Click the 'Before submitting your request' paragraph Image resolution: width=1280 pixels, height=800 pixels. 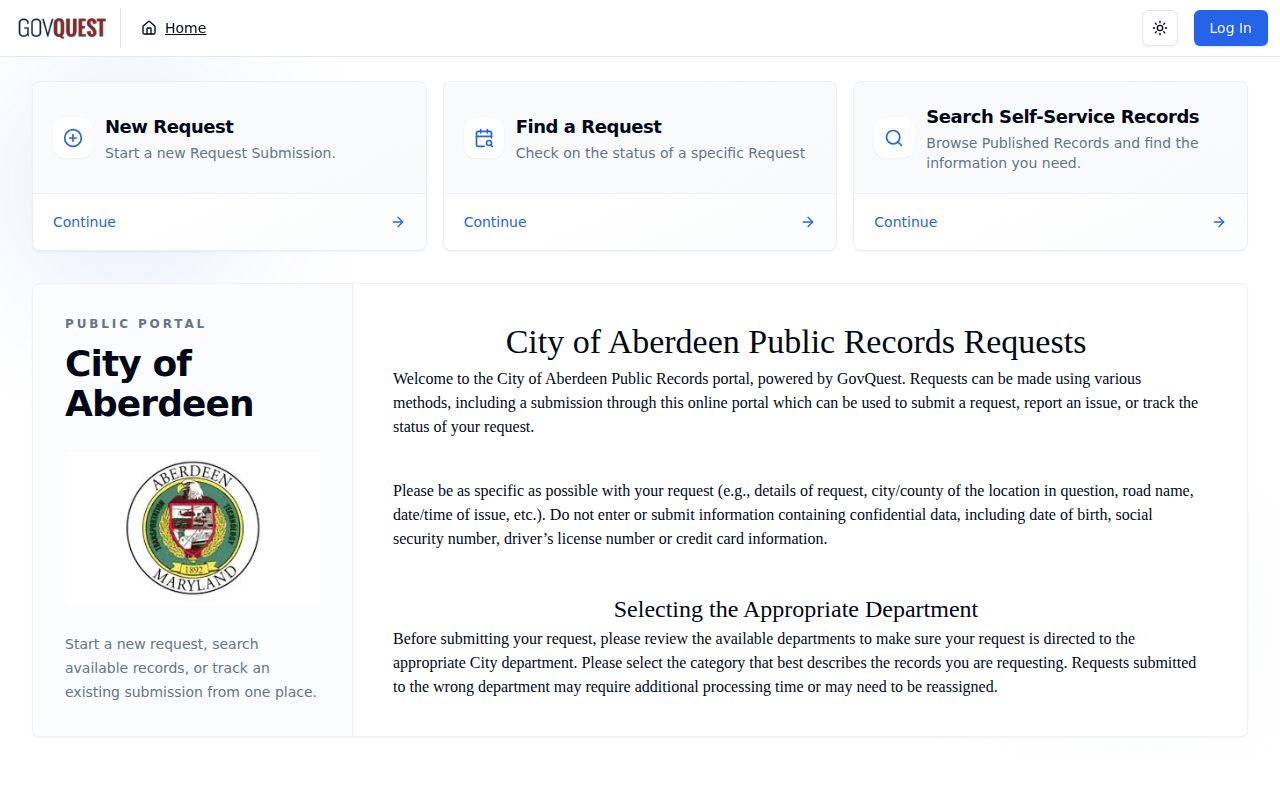(796, 663)
